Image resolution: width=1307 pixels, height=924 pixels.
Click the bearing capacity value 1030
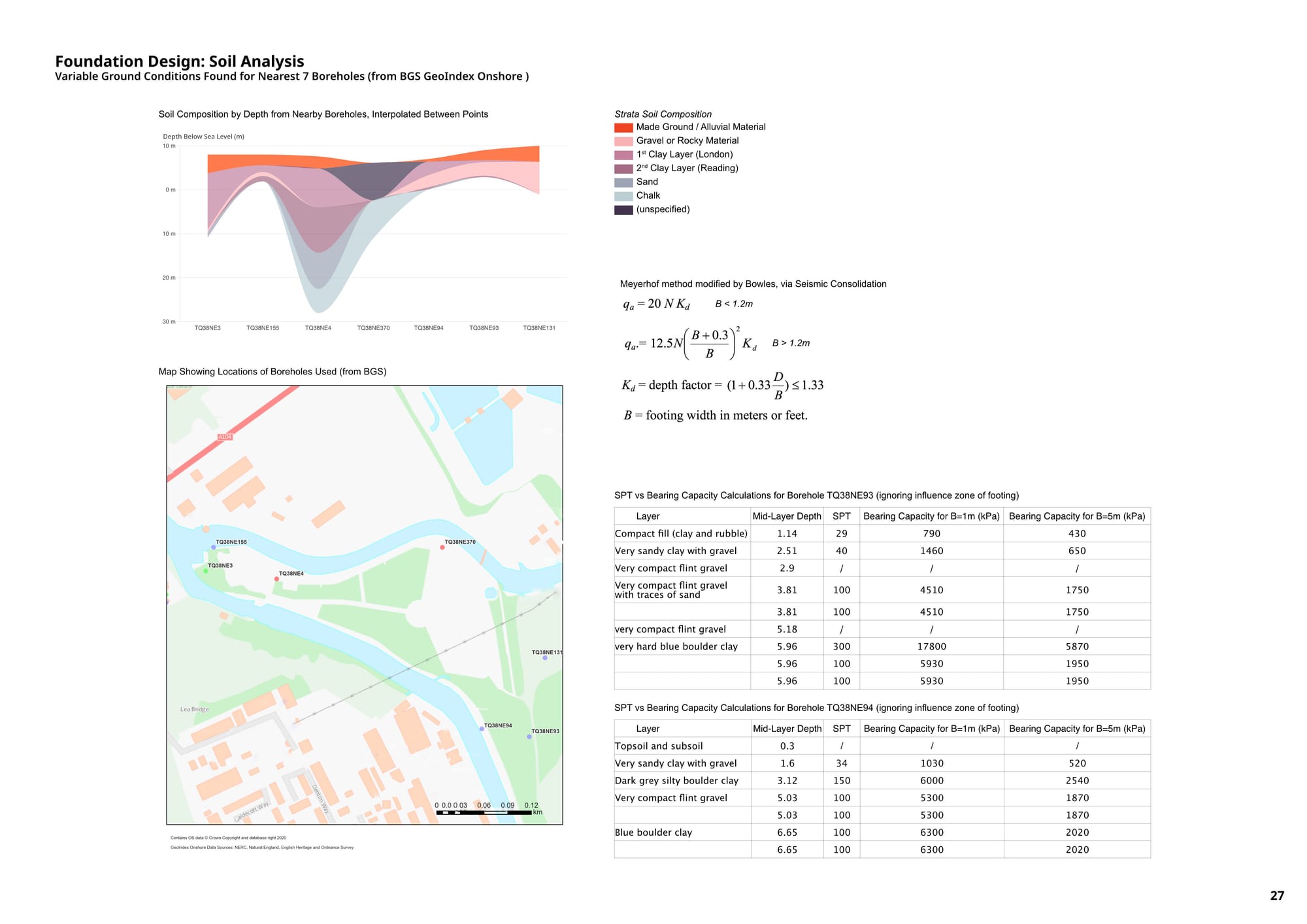[x=932, y=763]
